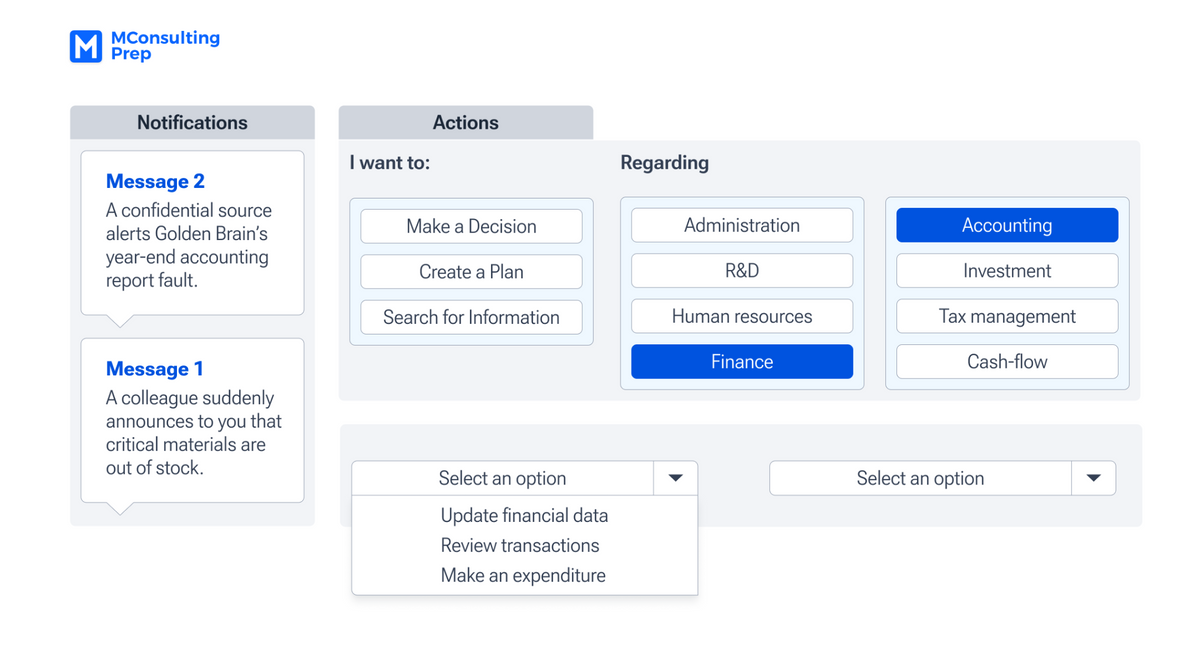Open the Message 2 notification card
The image size is (1200, 670).
[192, 233]
